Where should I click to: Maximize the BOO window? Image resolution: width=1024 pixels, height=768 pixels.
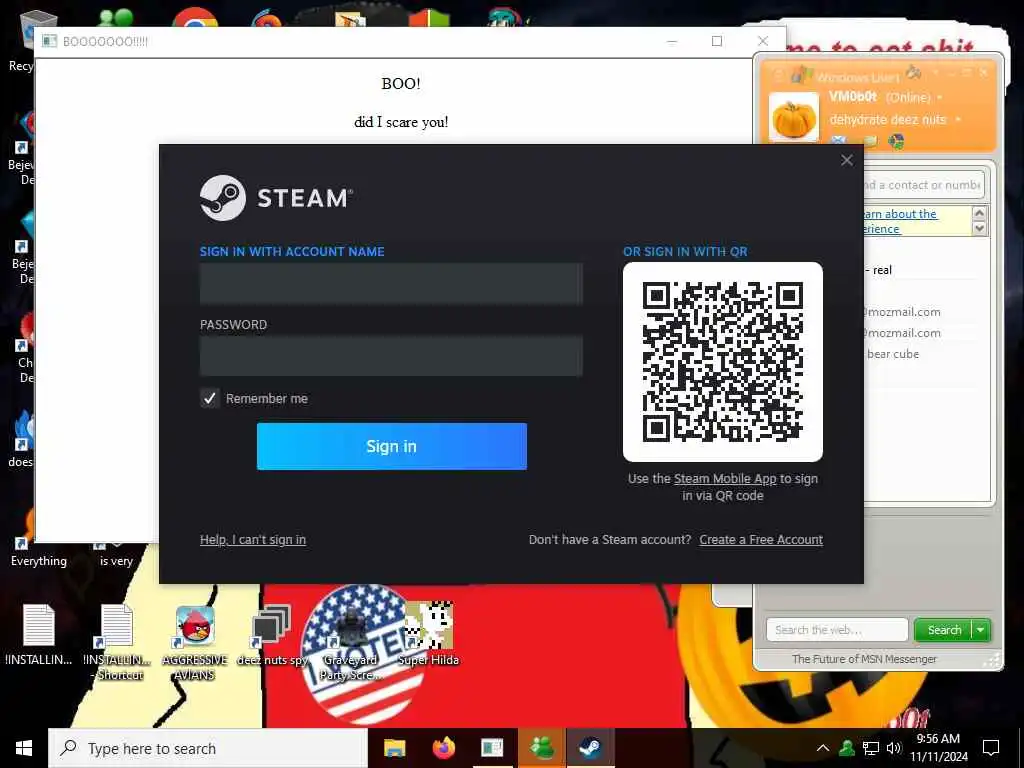pyautogui.click(x=717, y=41)
